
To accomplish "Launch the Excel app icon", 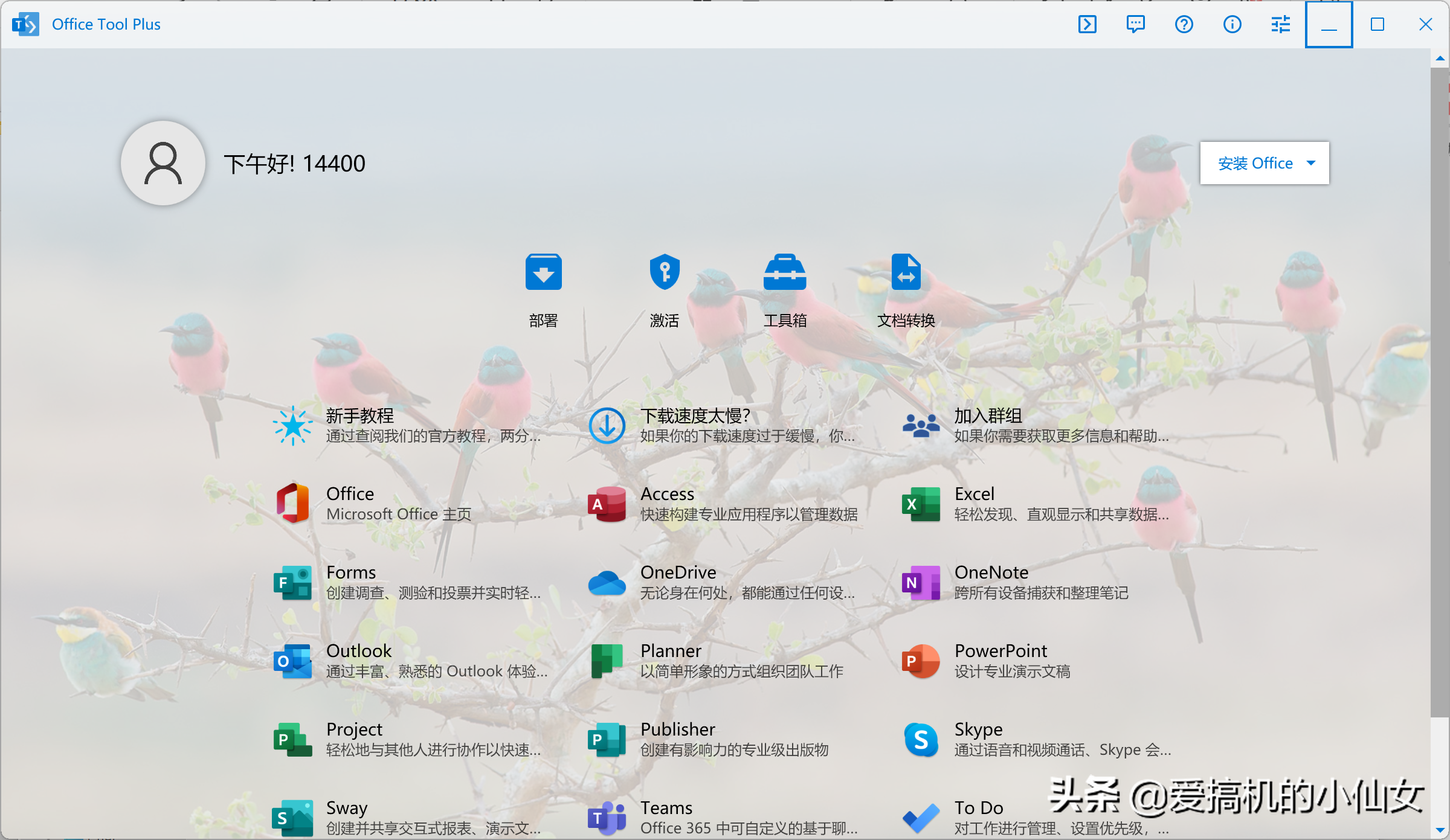I will pyautogui.click(x=921, y=504).
